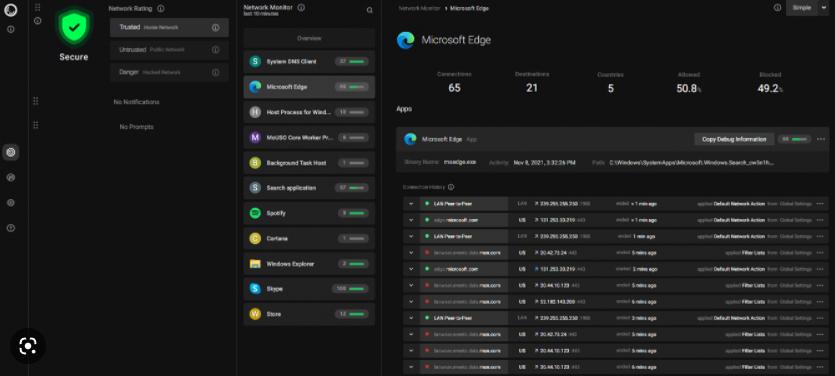This screenshot has height=376, width=835.
Task: Click the info icon left of the Simple selector
Action: 777,7
